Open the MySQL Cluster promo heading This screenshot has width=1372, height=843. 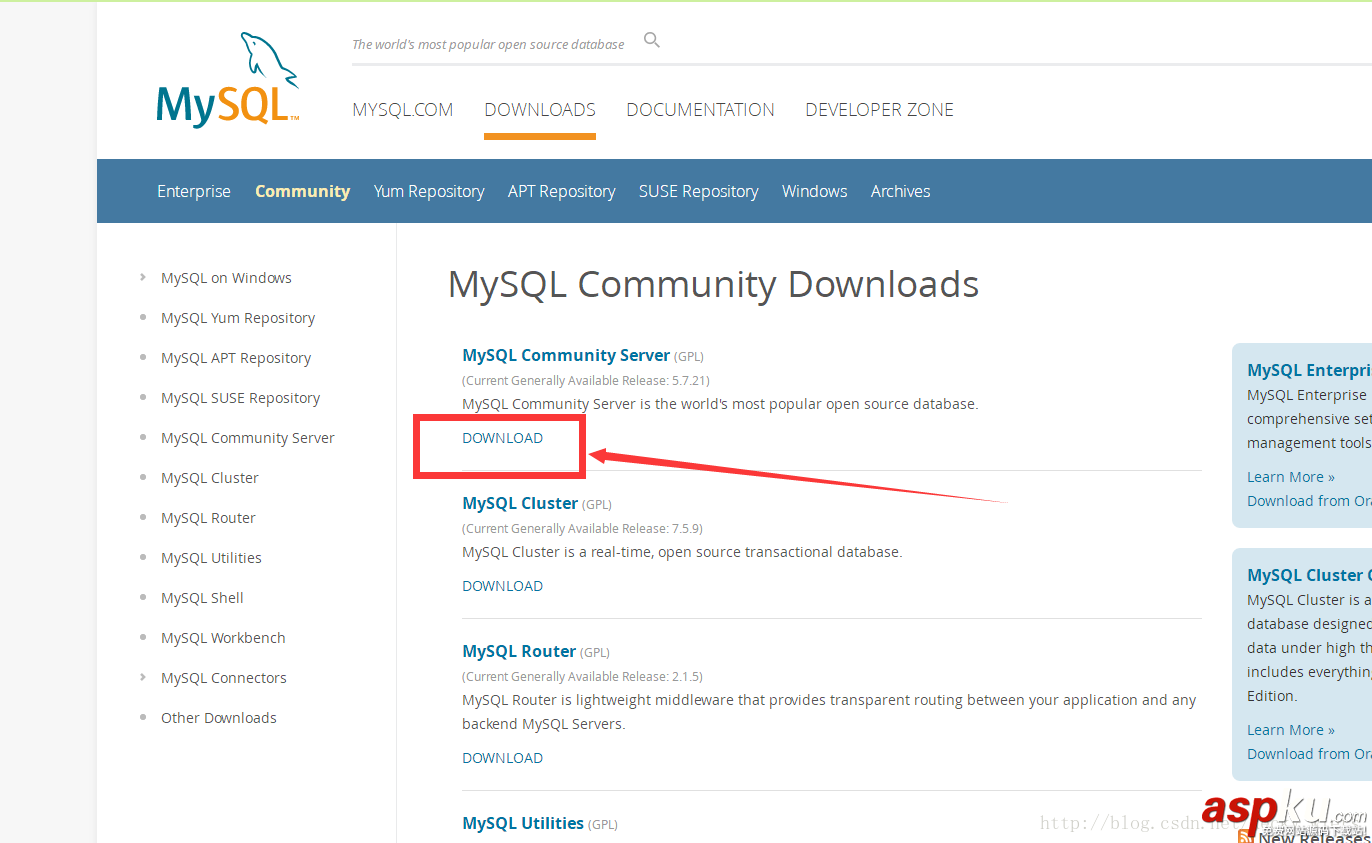pyautogui.click(x=1309, y=575)
